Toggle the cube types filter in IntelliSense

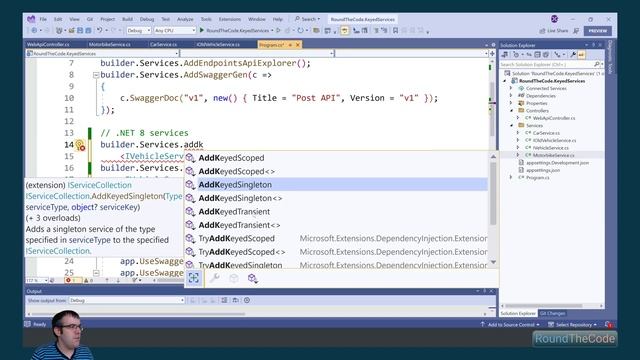233,278
